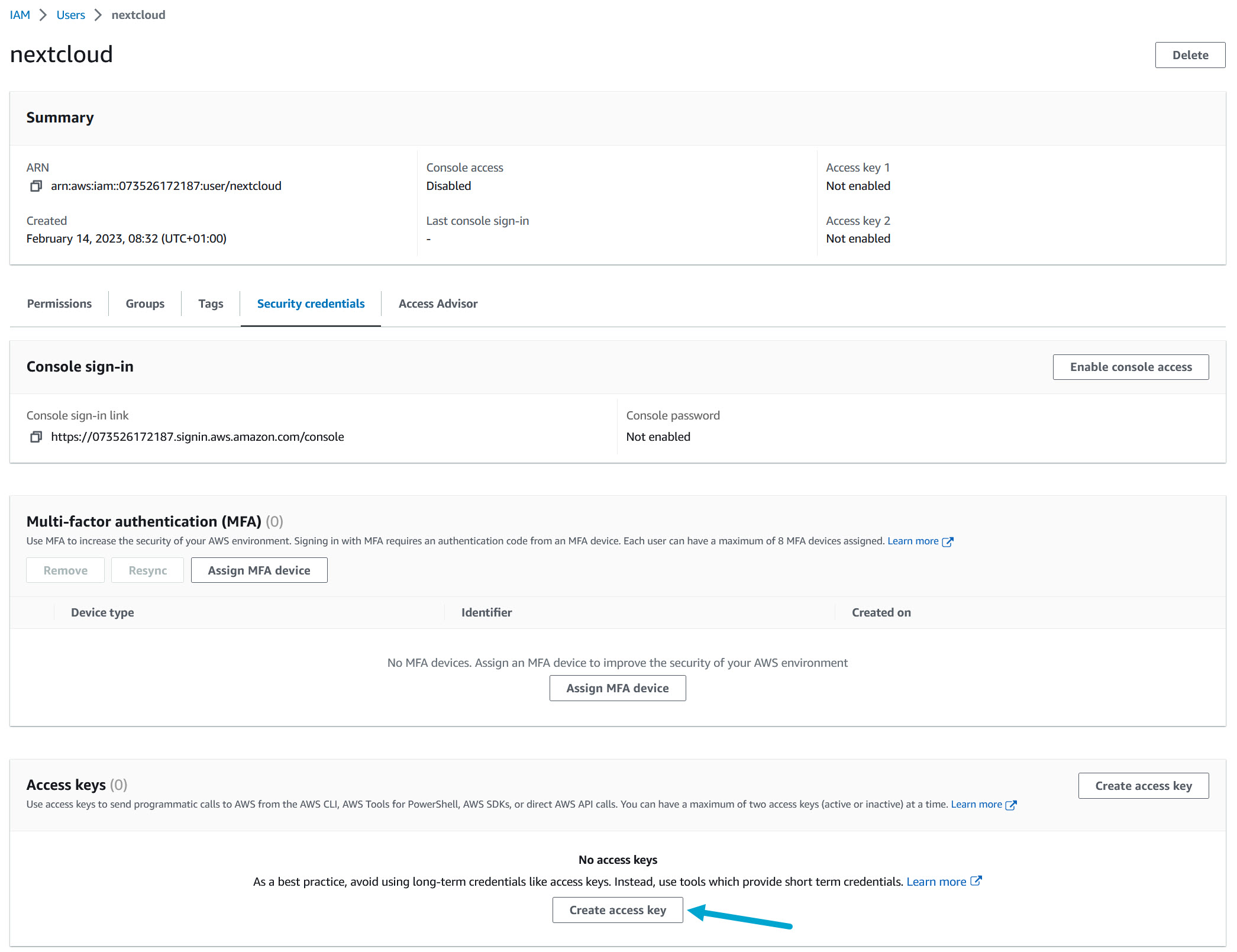Open short term credentials Learn more external icon
Image resolution: width=1237 pixels, height=952 pixels.
(976, 881)
